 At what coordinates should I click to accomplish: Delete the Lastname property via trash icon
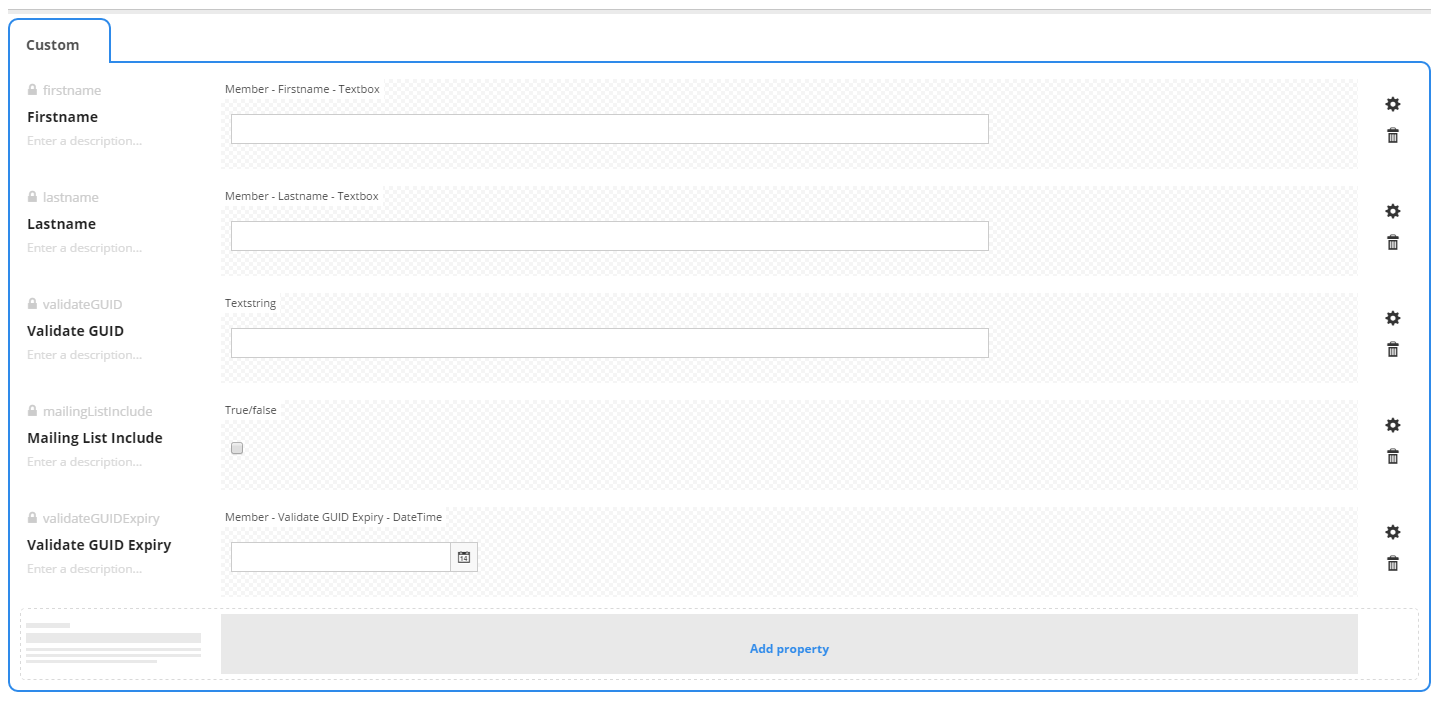click(1392, 242)
